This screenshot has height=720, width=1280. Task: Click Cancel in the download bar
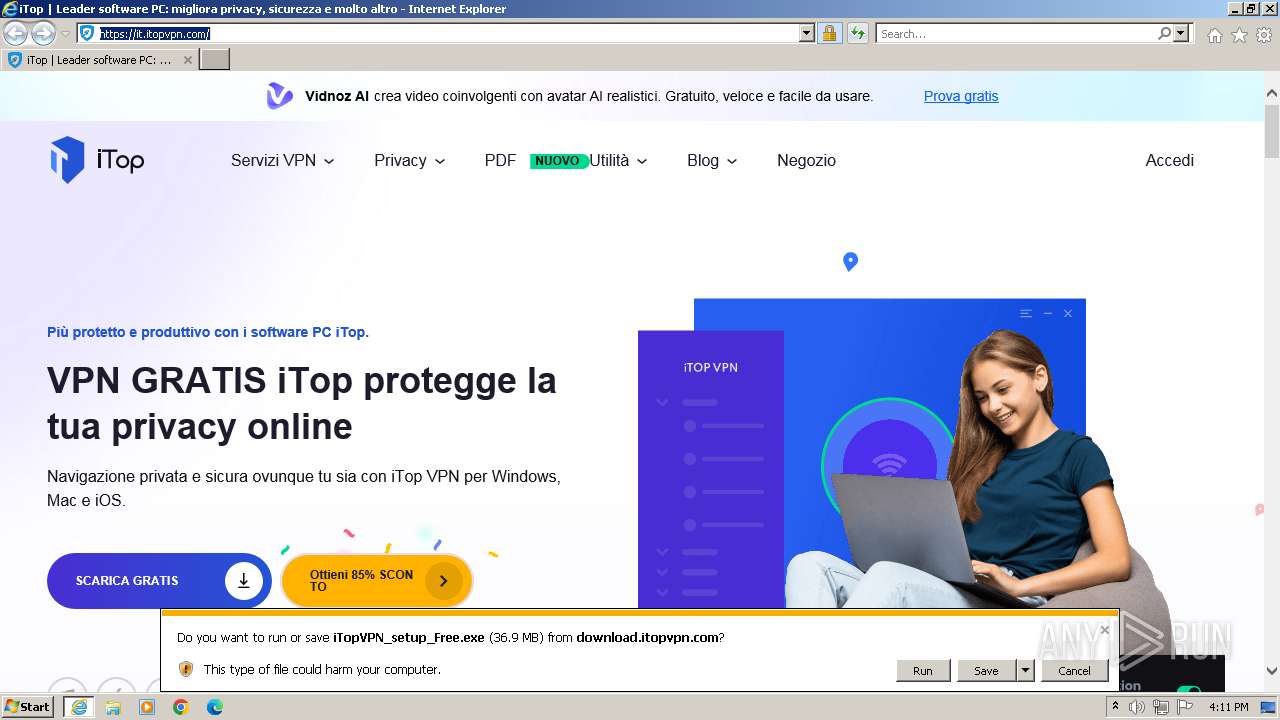coord(1074,670)
